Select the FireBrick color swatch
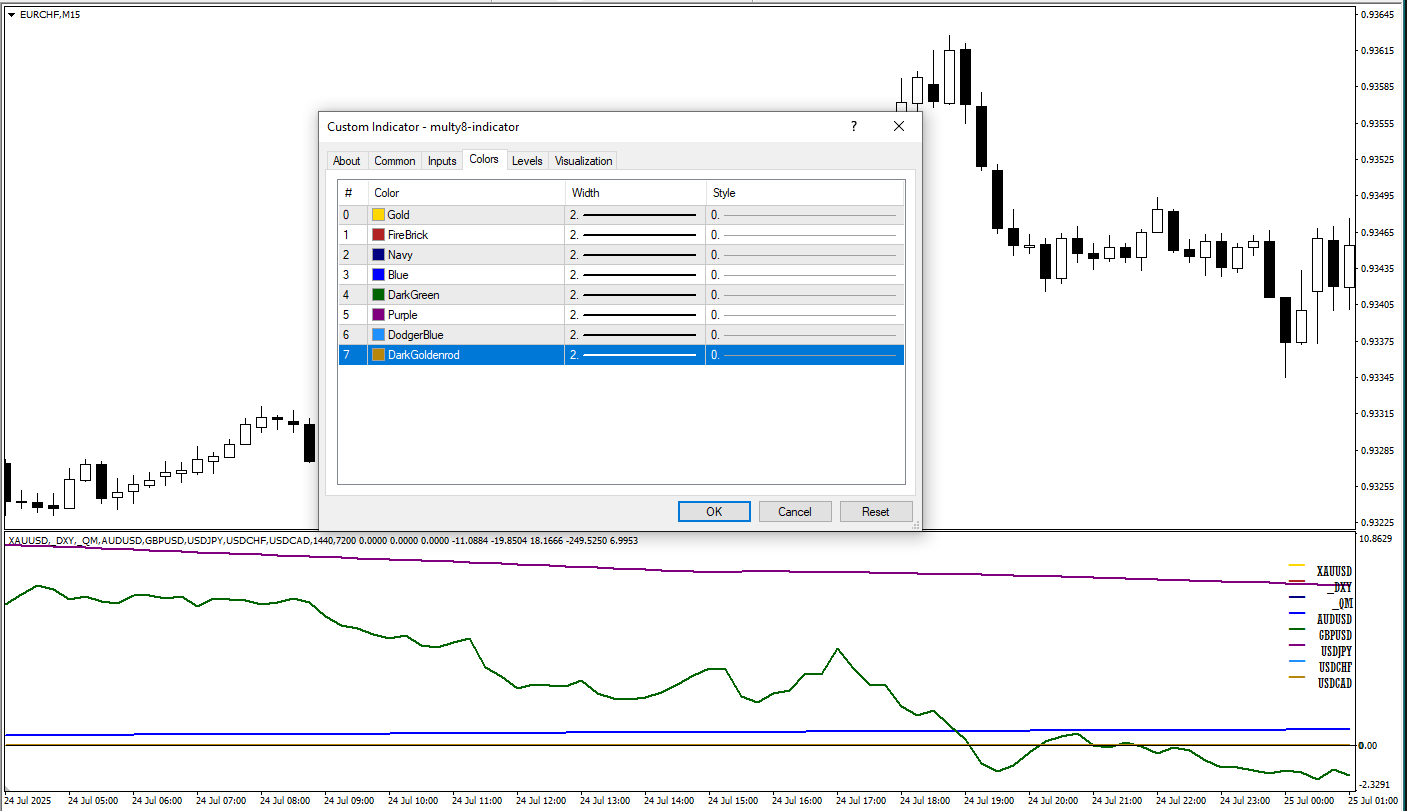 (378, 235)
